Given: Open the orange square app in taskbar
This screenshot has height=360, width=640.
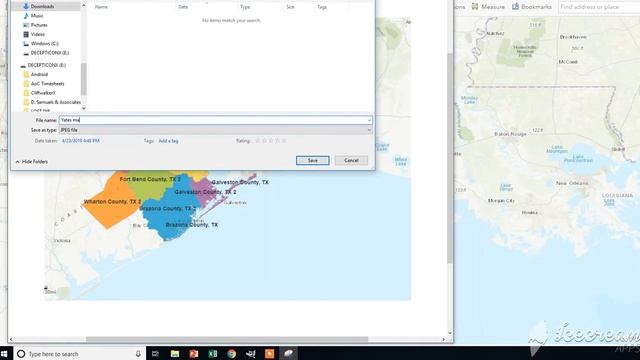Looking at the screenshot, I should (x=269, y=354).
